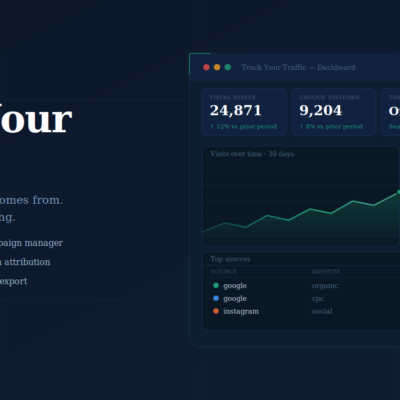Click the 'UNIQUE VISITORS' label
This screenshot has width=400, height=400.
point(329,97)
